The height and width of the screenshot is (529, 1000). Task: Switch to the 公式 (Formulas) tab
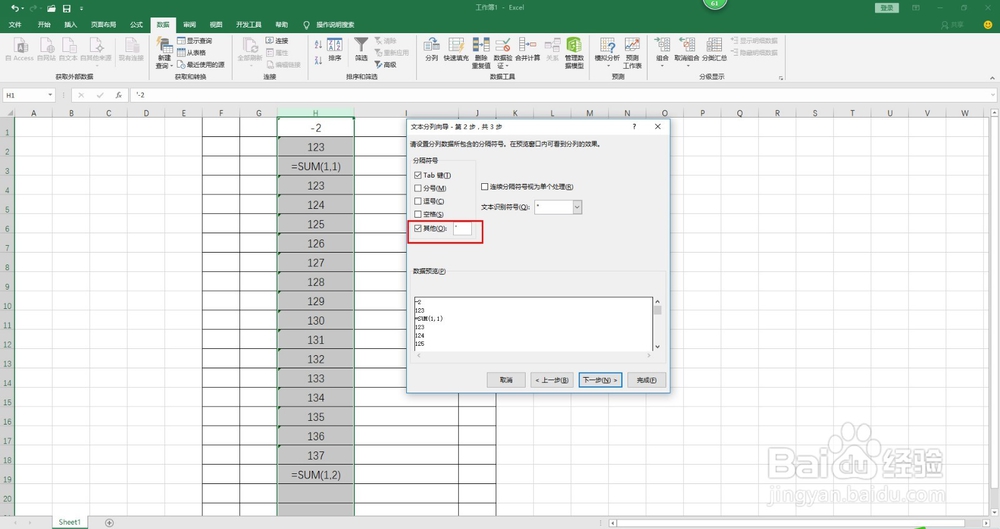[136, 25]
